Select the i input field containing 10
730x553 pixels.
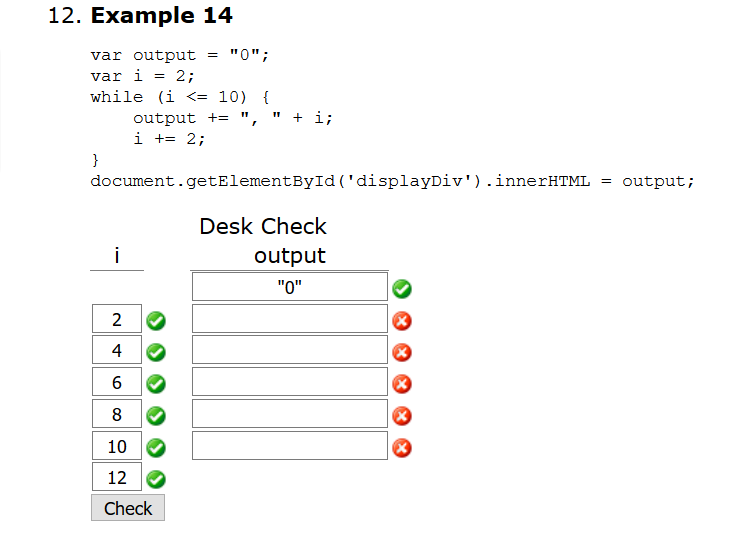[117, 445]
